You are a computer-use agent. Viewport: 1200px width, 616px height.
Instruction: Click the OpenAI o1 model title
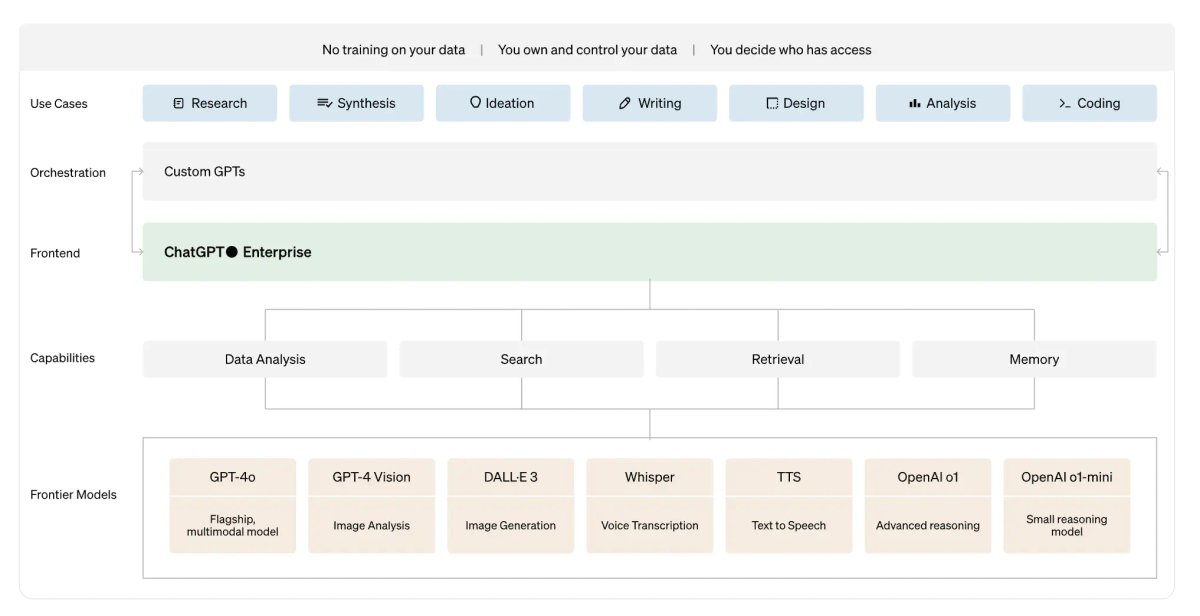coord(928,477)
